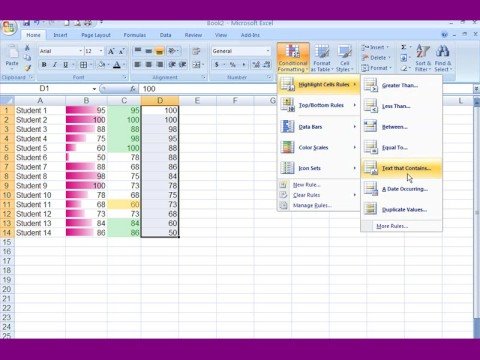The height and width of the screenshot is (360, 480).
Task: Click the Wrap Text icon
Action: tap(196, 51)
